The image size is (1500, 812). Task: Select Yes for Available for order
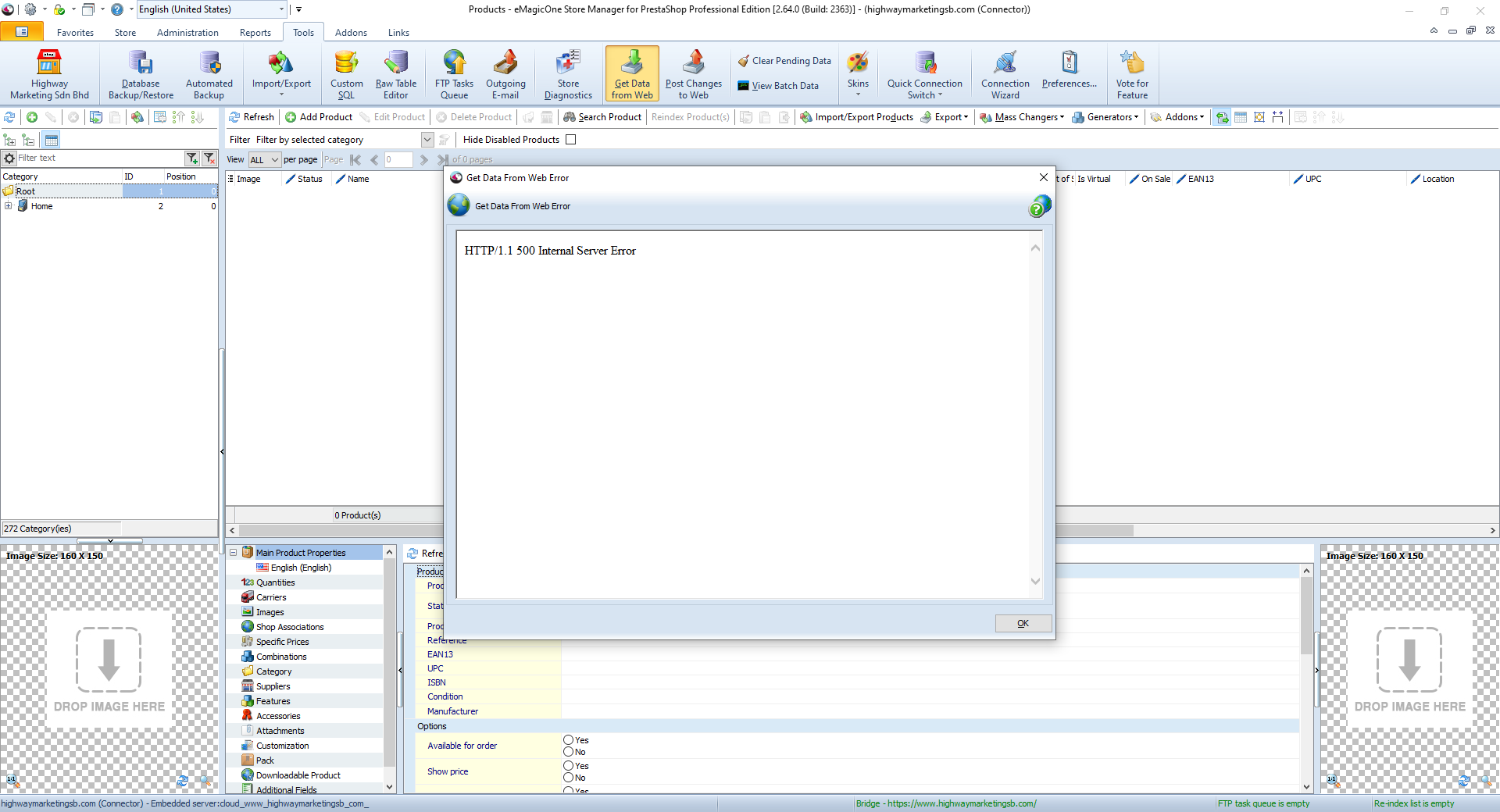[x=568, y=739]
